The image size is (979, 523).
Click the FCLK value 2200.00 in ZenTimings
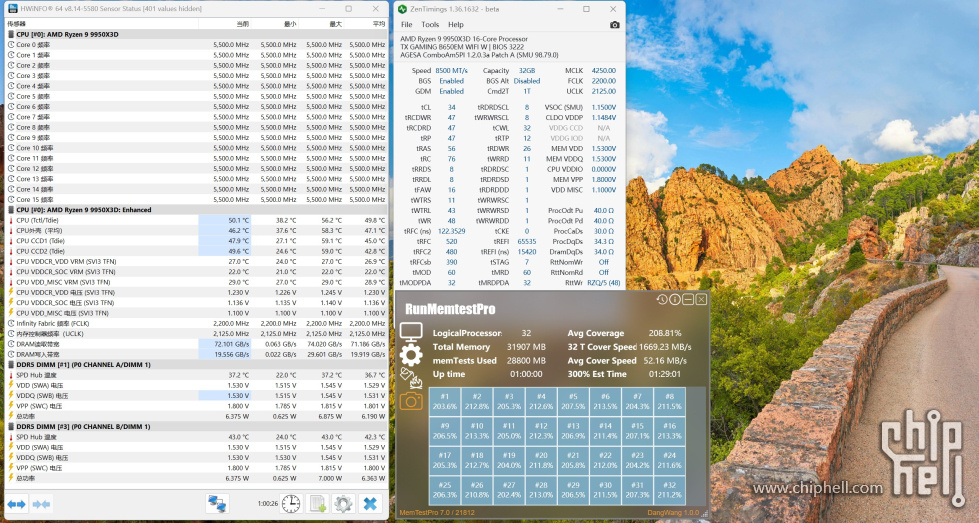[x=604, y=81]
